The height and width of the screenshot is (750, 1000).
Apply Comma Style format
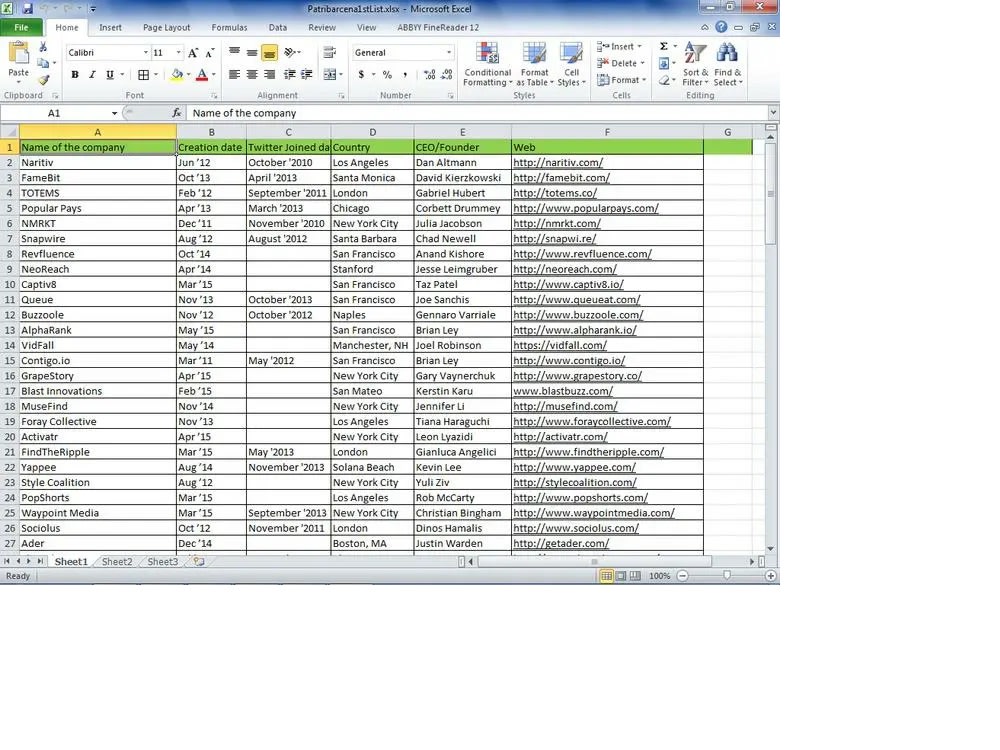(x=405, y=75)
